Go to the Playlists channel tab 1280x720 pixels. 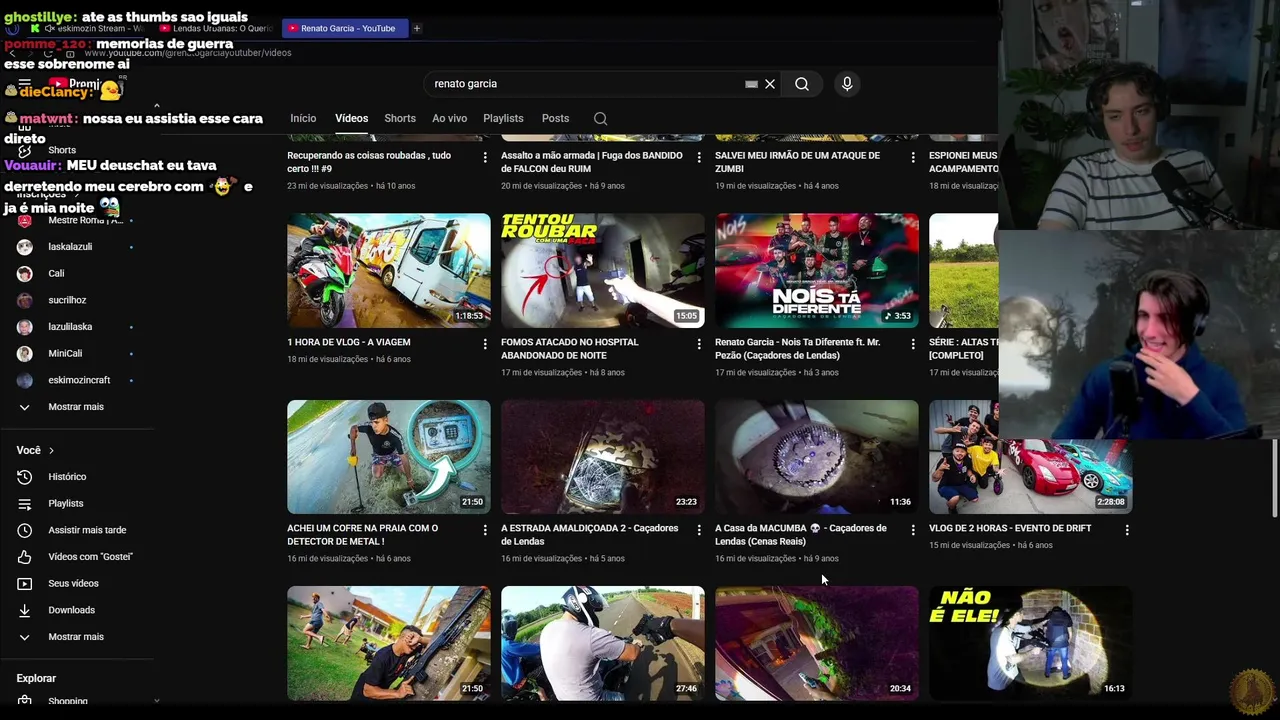[503, 118]
